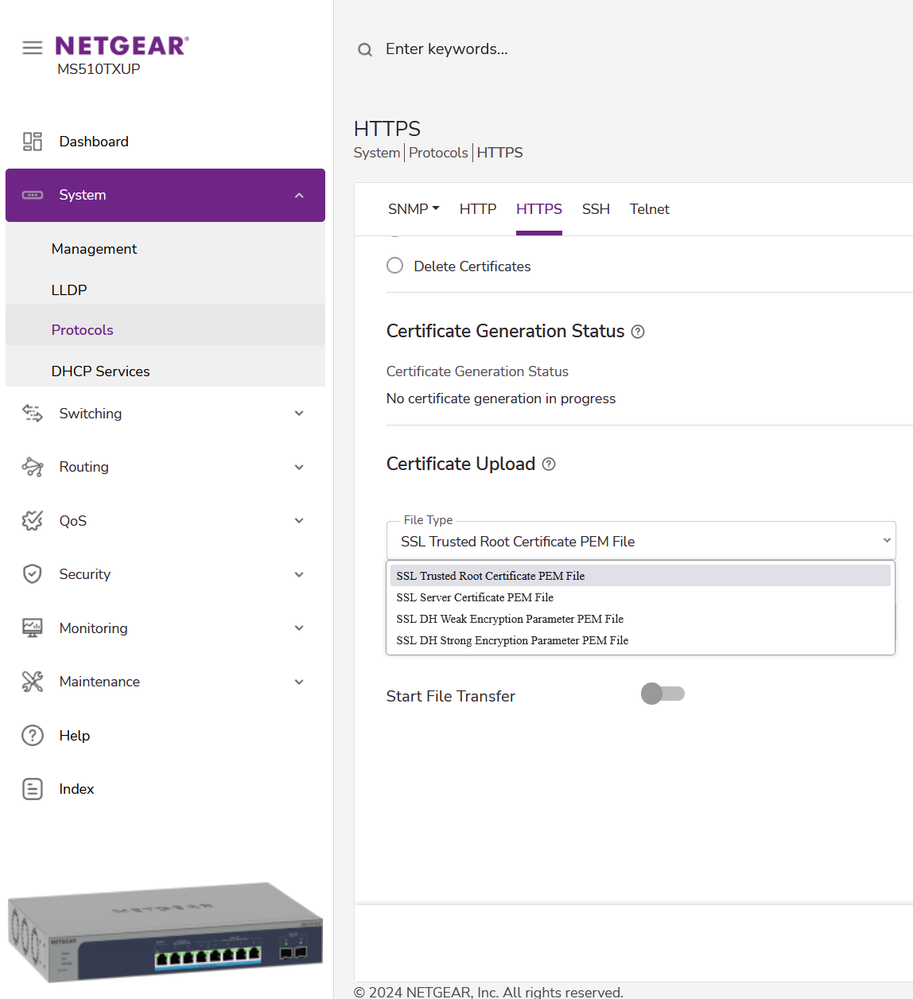Collapse the System menu section
Viewport: 913px width, 999px height.
(x=298, y=195)
